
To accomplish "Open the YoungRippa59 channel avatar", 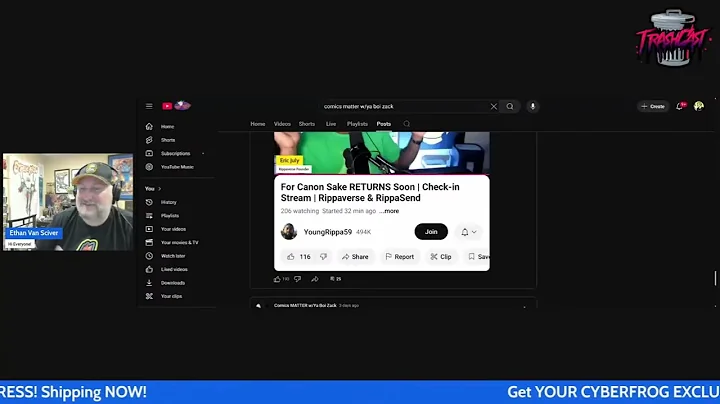I will pos(289,232).
